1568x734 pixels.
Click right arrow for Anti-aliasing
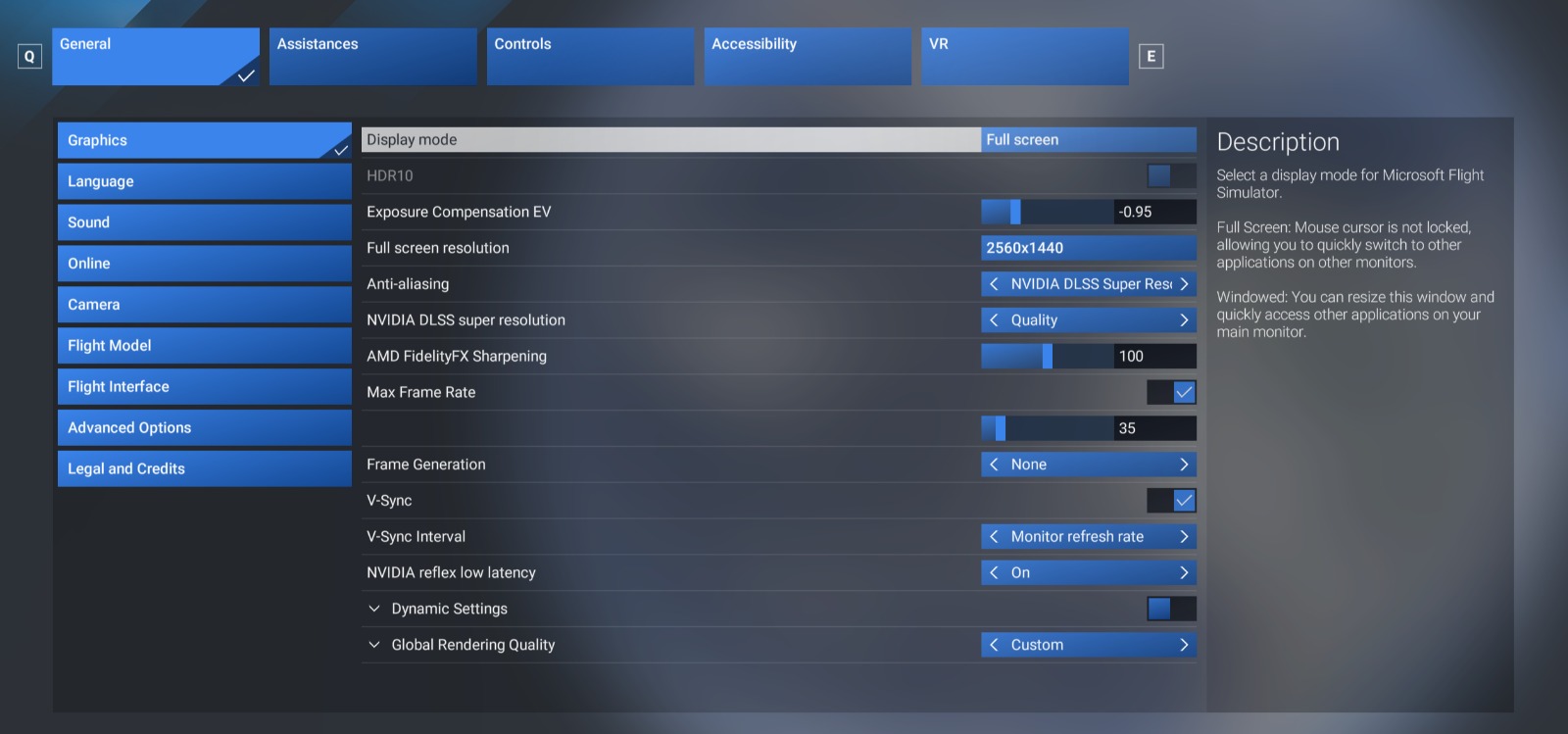[x=1184, y=284]
